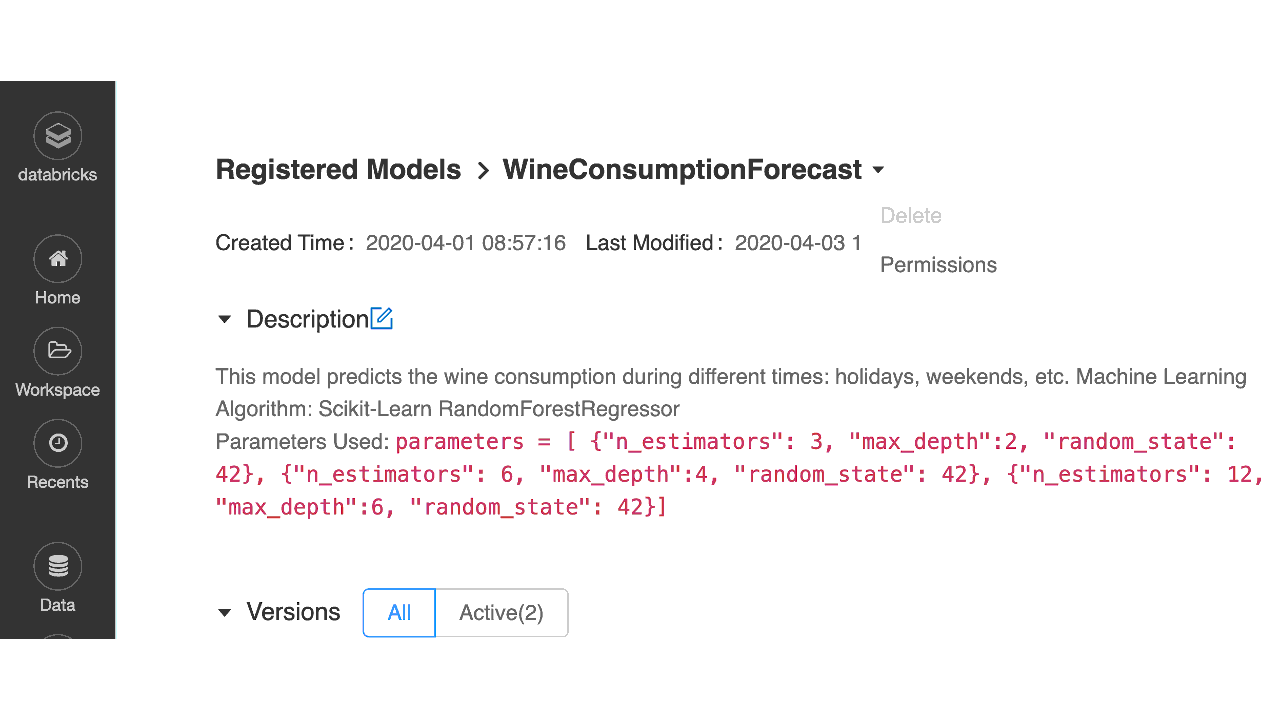Open the Permissions menu option

click(x=938, y=264)
